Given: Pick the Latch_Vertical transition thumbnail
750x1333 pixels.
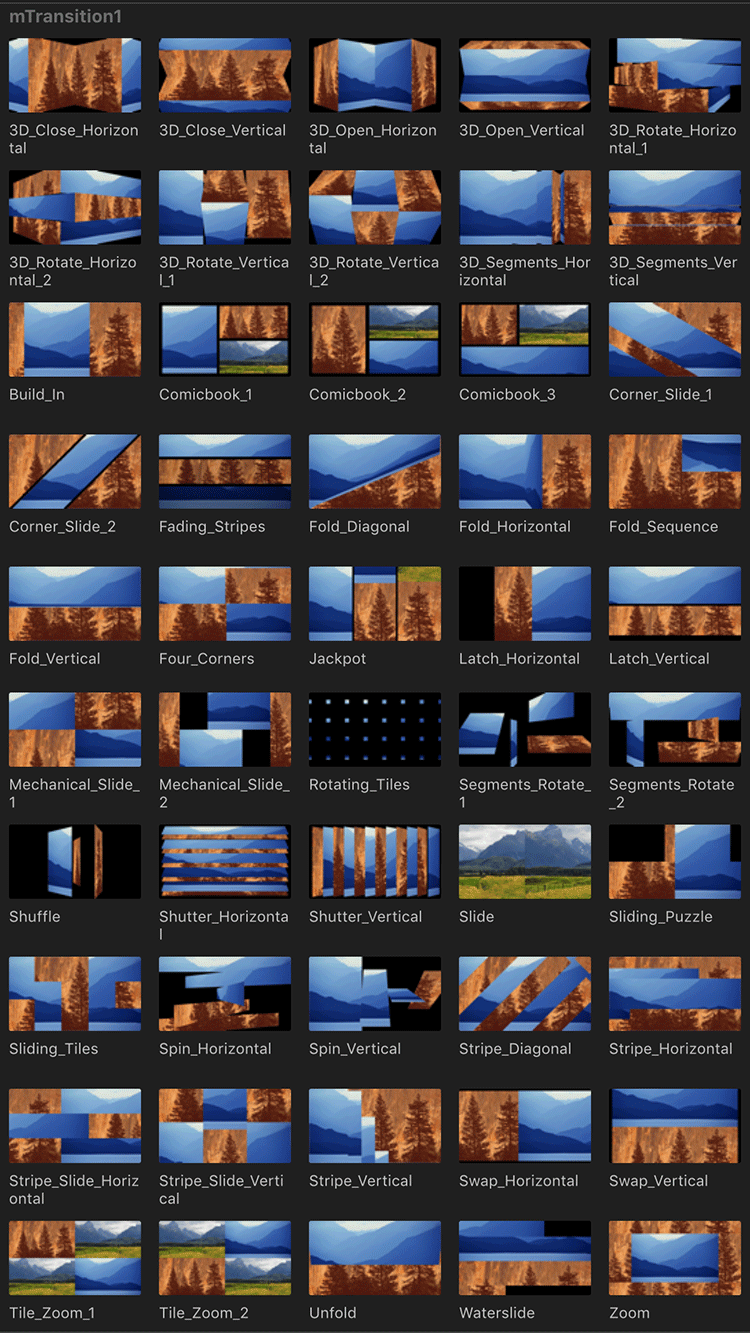Looking at the screenshot, I should (x=675, y=603).
